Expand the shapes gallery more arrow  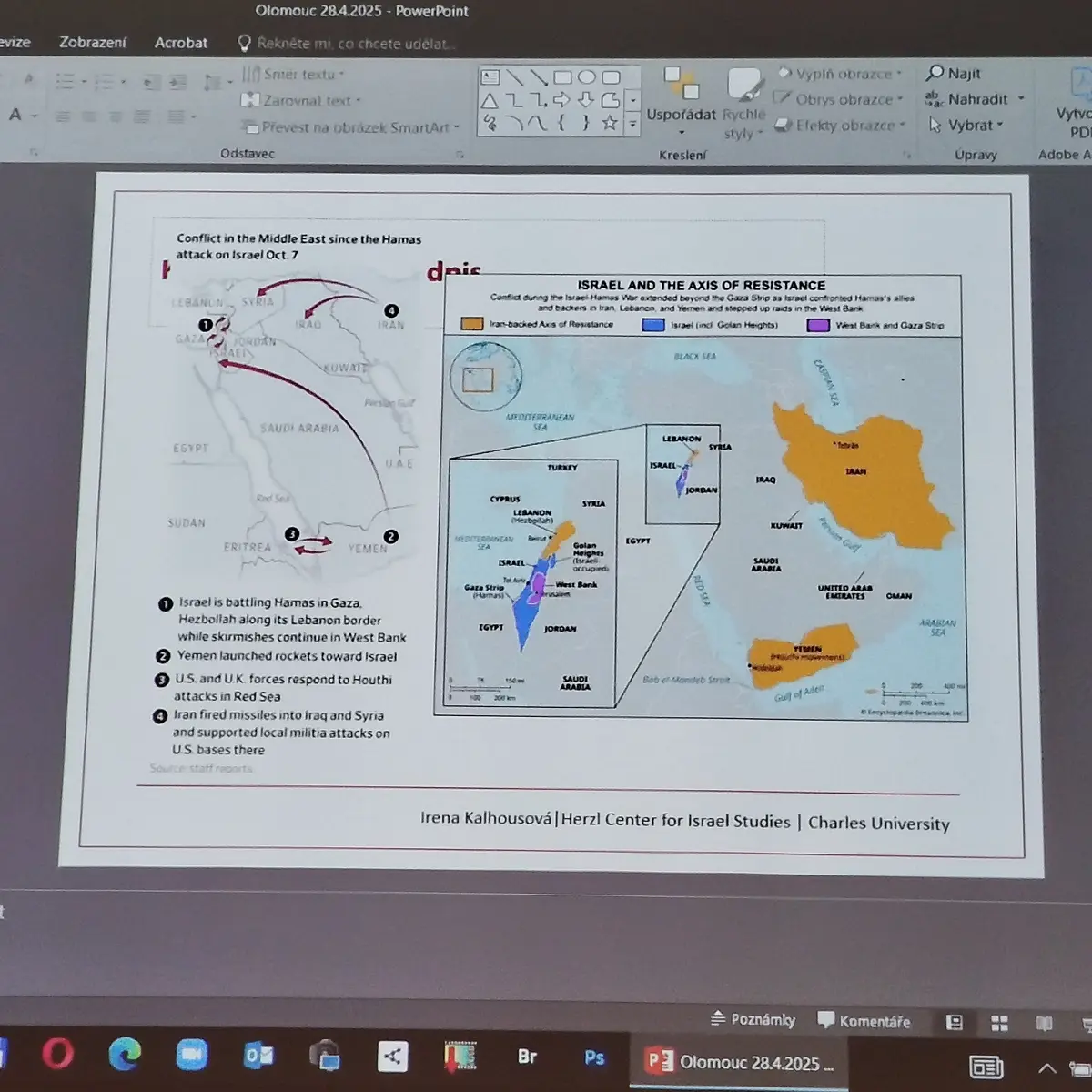pyautogui.click(x=632, y=124)
